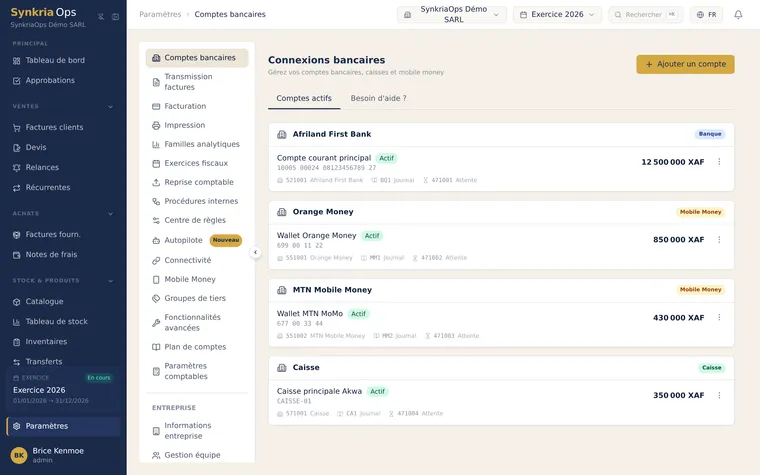Image resolution: width=760 pixels, height=475 pixels.
Task: Open Mobile Money settings
Action: pyautogui.click(x=197, y=279)
